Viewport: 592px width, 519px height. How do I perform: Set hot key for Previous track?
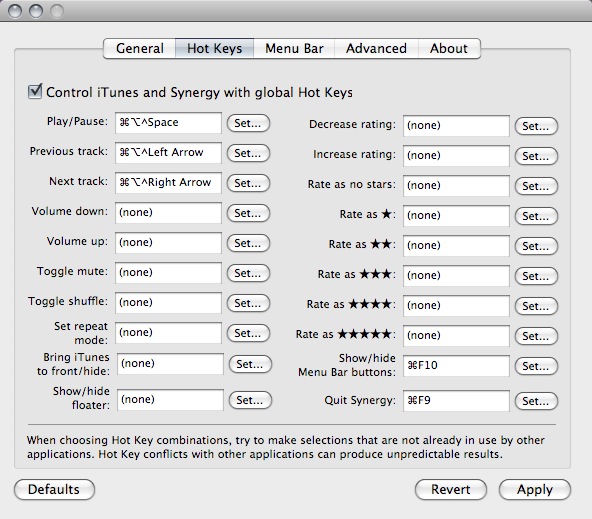pos(248,153)
